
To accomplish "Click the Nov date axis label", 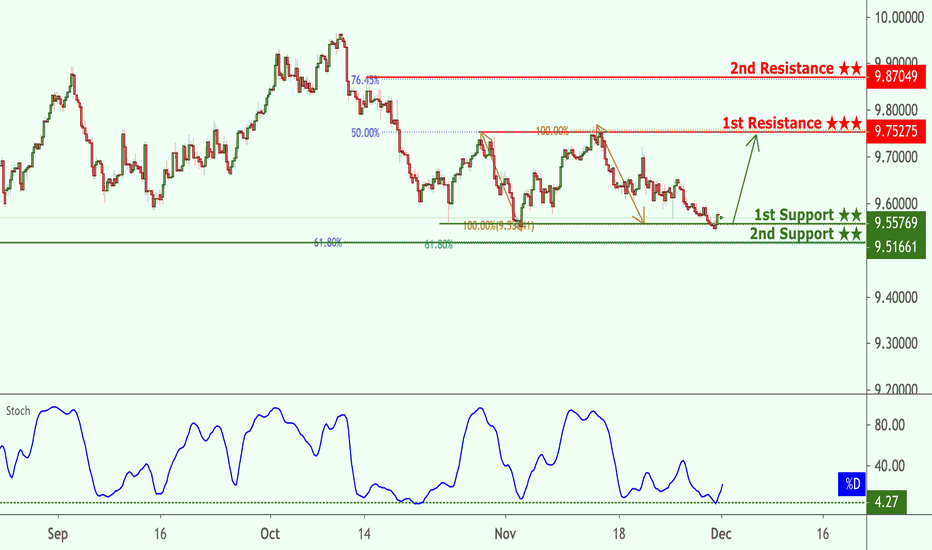I will 505,533.
